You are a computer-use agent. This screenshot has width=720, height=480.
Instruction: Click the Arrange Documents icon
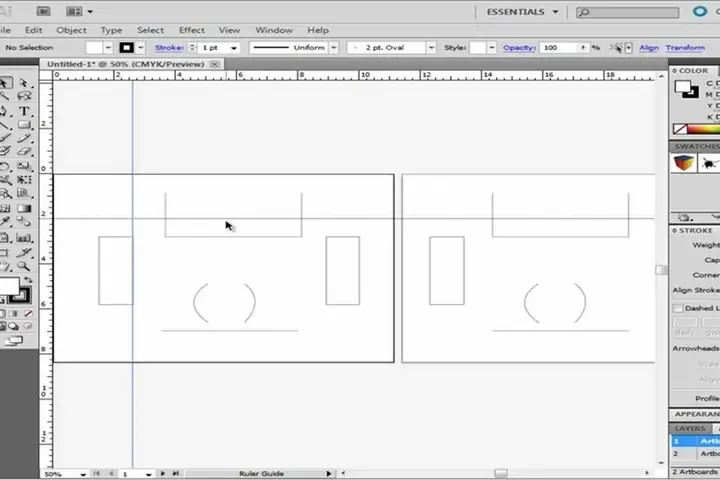tap(74, 11)
